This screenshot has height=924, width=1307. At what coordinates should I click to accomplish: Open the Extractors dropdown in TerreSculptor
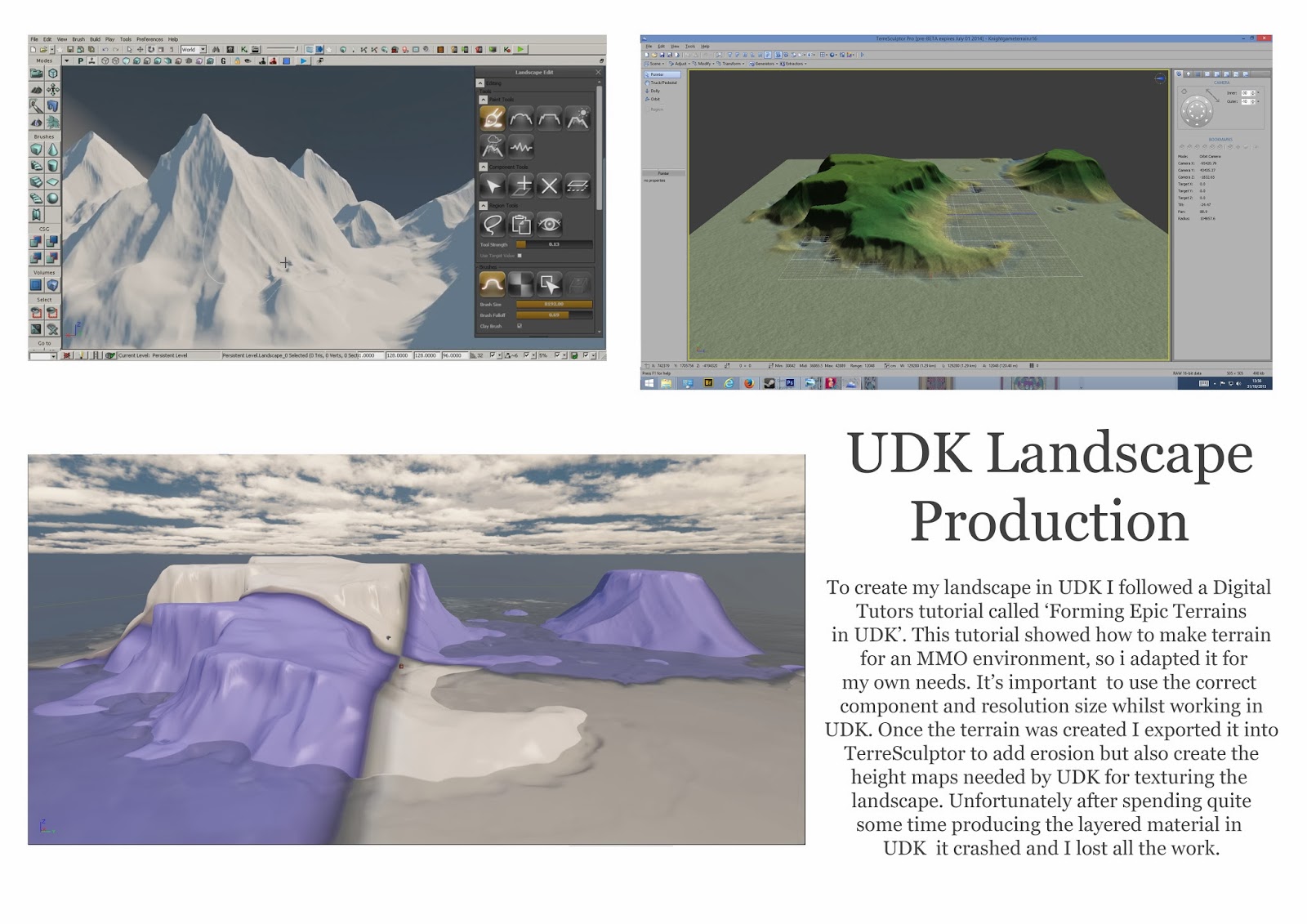pos(794,64)
